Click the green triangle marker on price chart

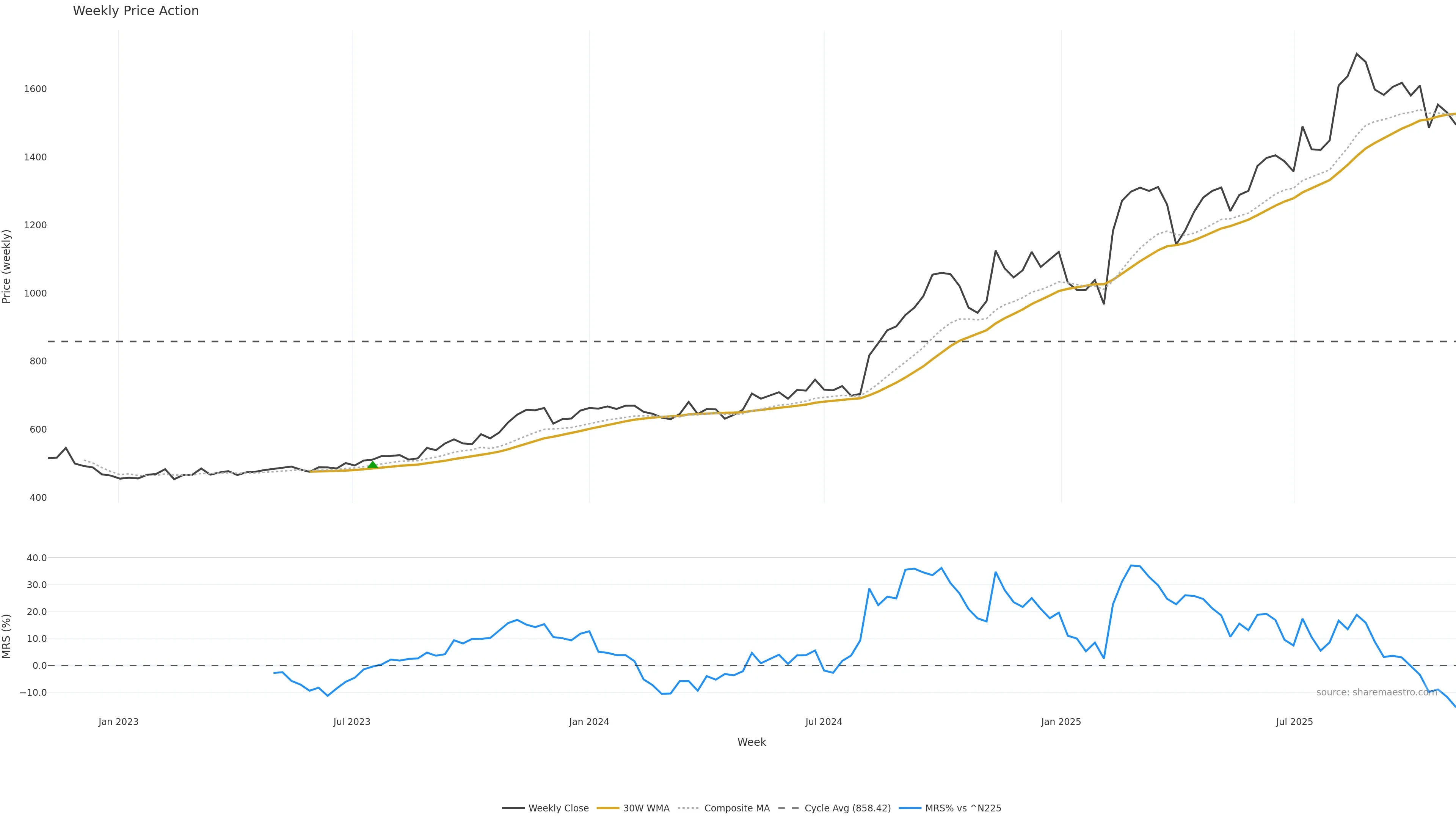point(372,464)
